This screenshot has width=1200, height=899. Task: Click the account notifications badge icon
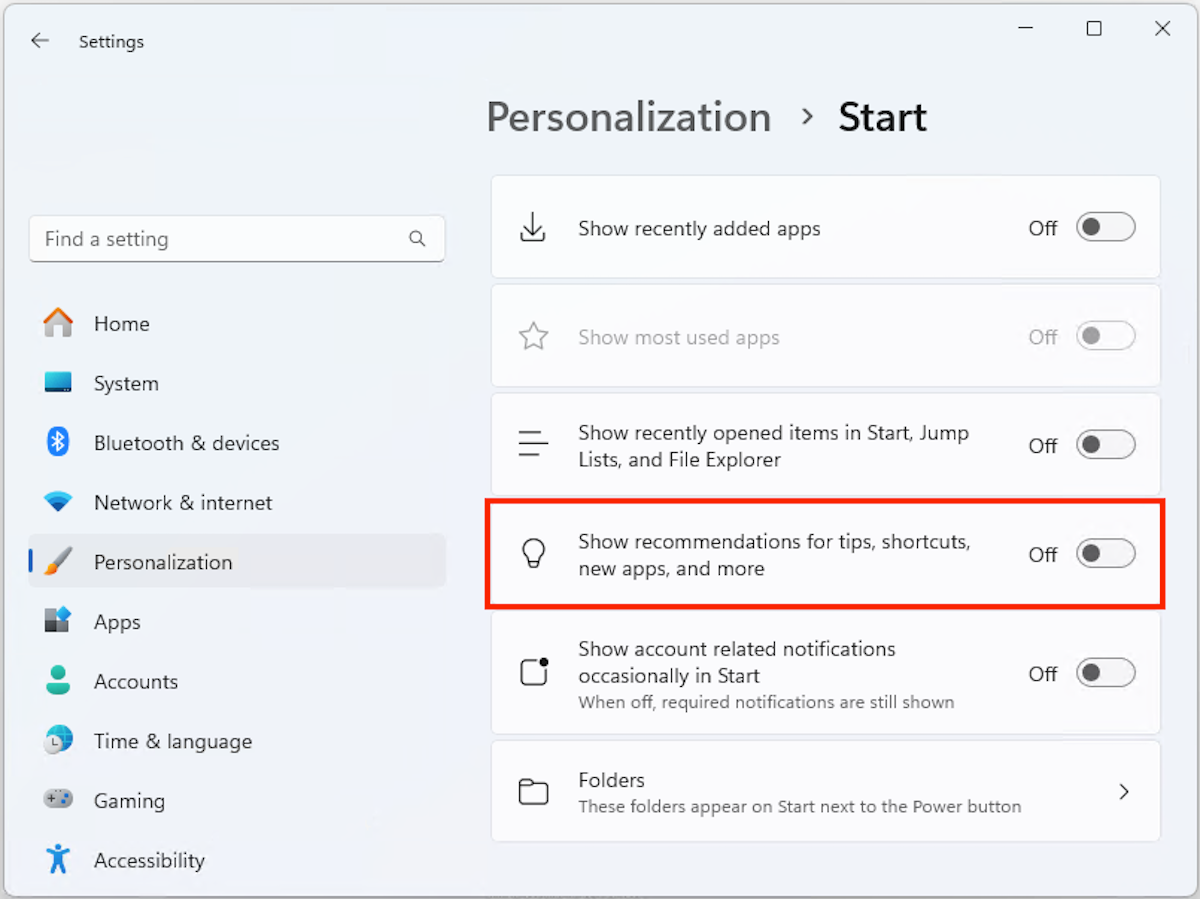(534, 673)
